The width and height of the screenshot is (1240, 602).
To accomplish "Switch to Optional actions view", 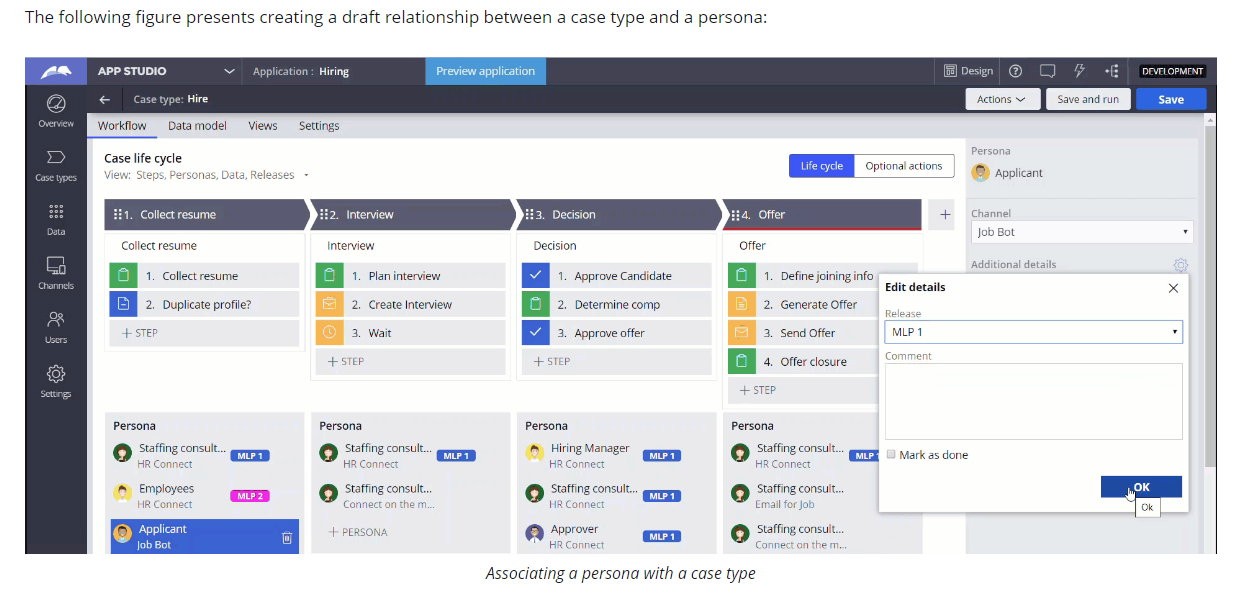I will pos(904,166).
